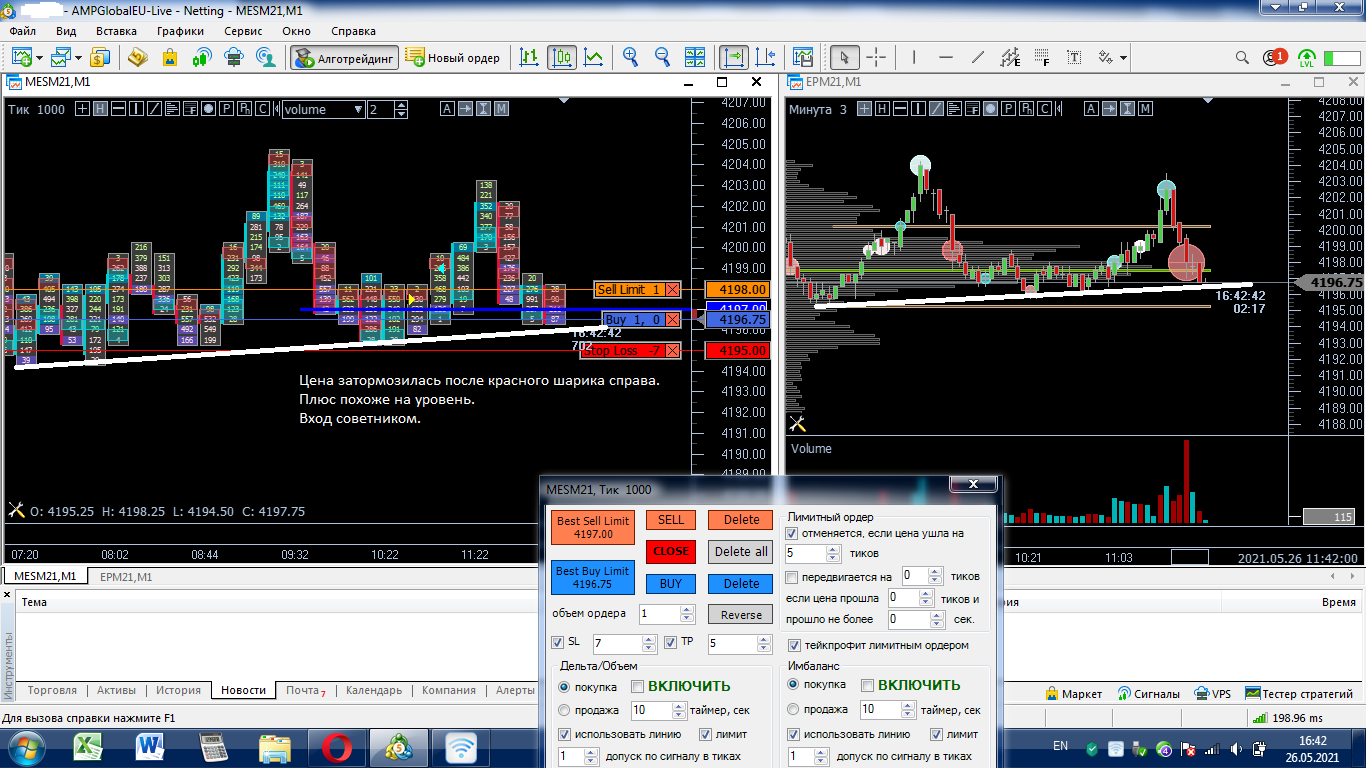The width and height of the screenshot is (1366, 768).
Task: Click the Новый ордер button
Action: click(453, 58)
